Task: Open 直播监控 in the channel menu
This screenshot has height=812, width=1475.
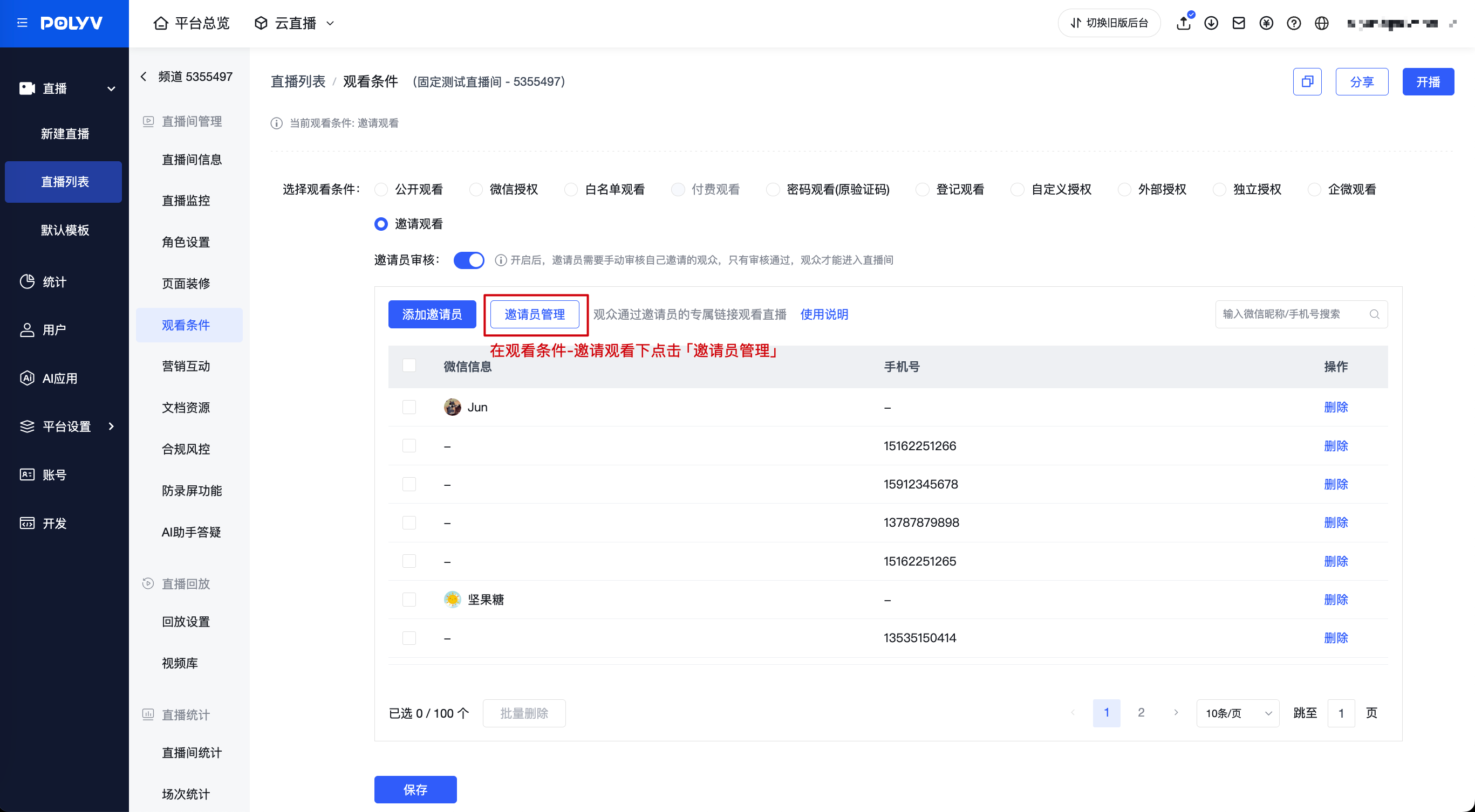Action: tap(186, 201)
